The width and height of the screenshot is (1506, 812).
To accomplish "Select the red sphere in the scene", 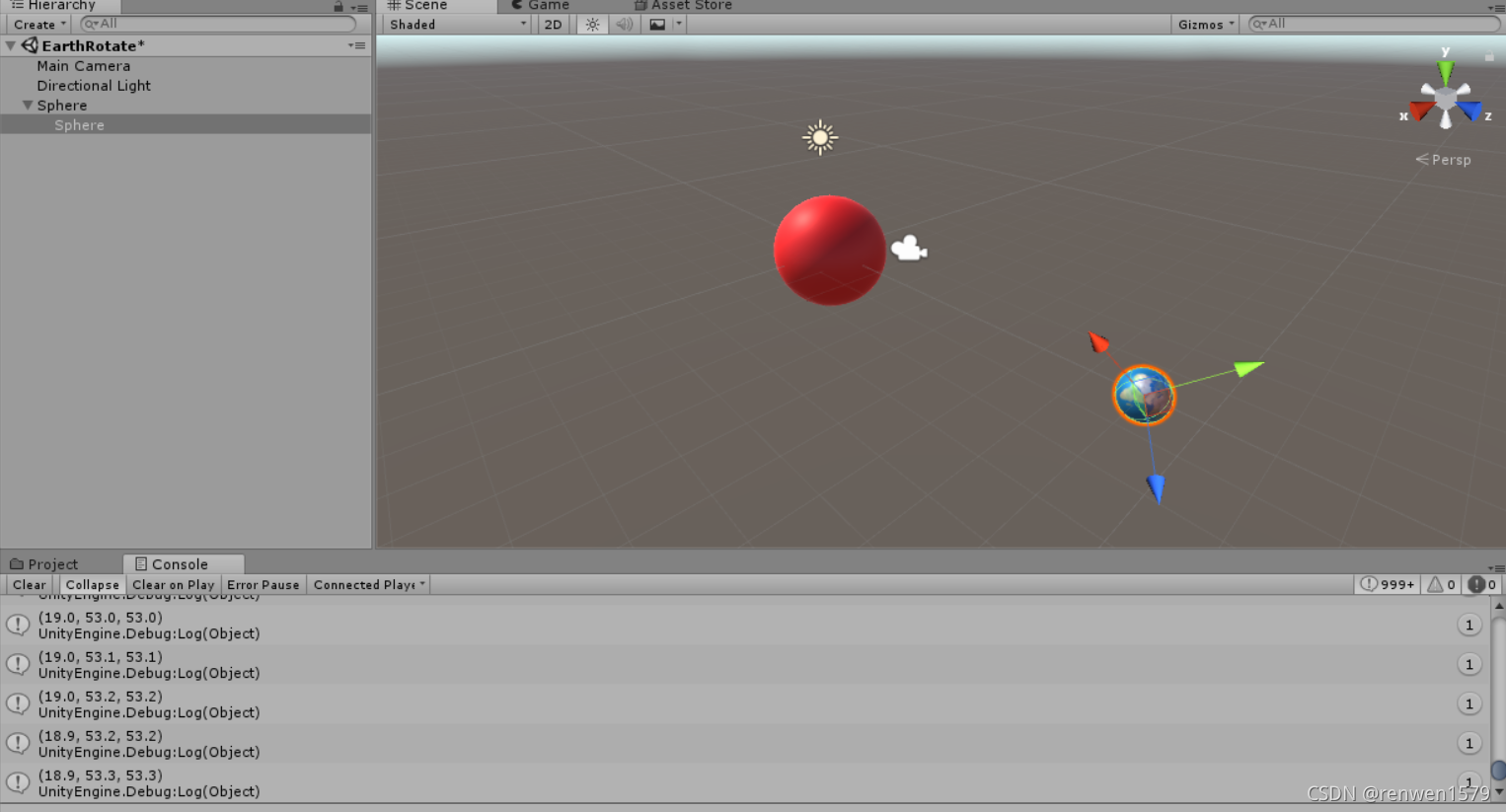I will [829, 251].
